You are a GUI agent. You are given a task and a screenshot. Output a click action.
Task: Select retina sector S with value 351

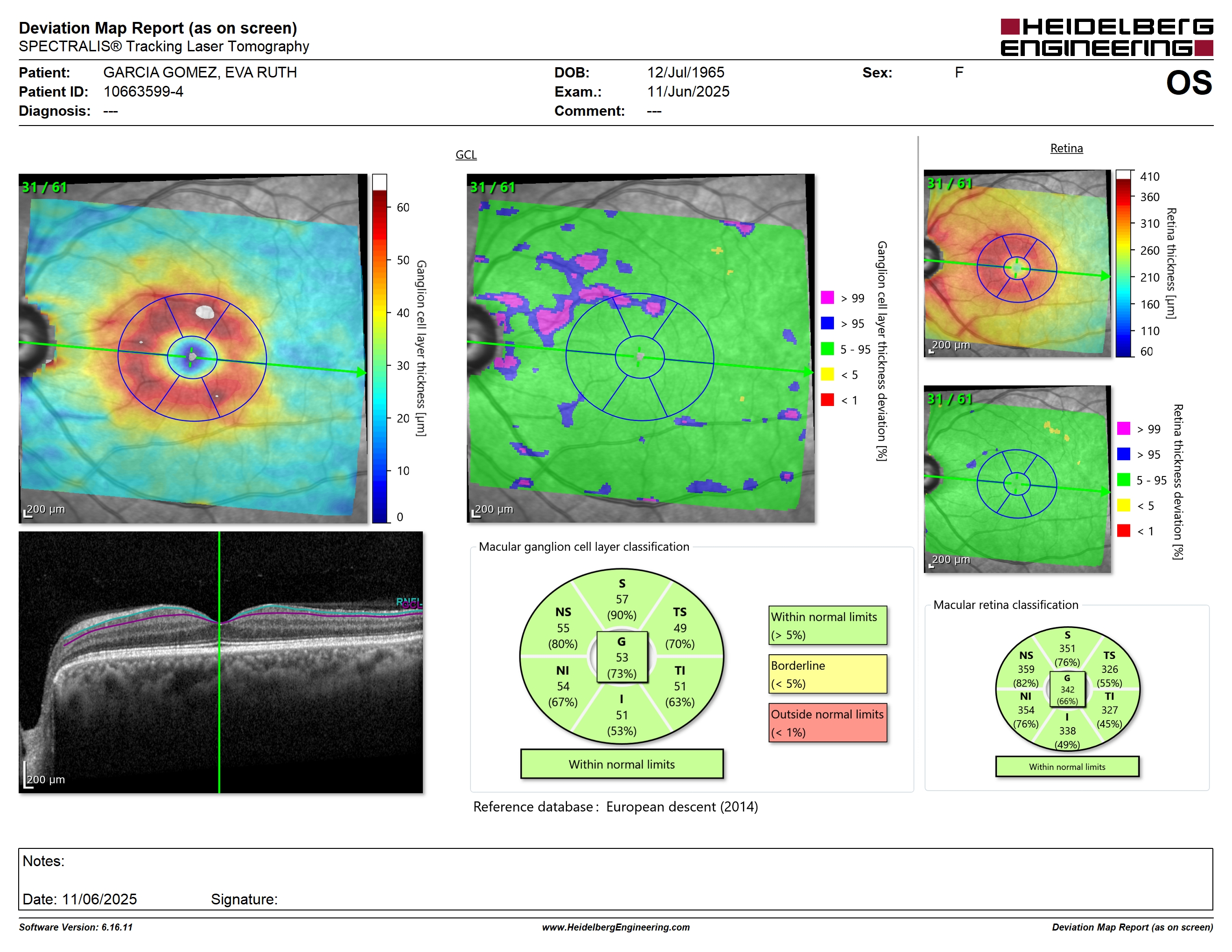click(1067, 649)
